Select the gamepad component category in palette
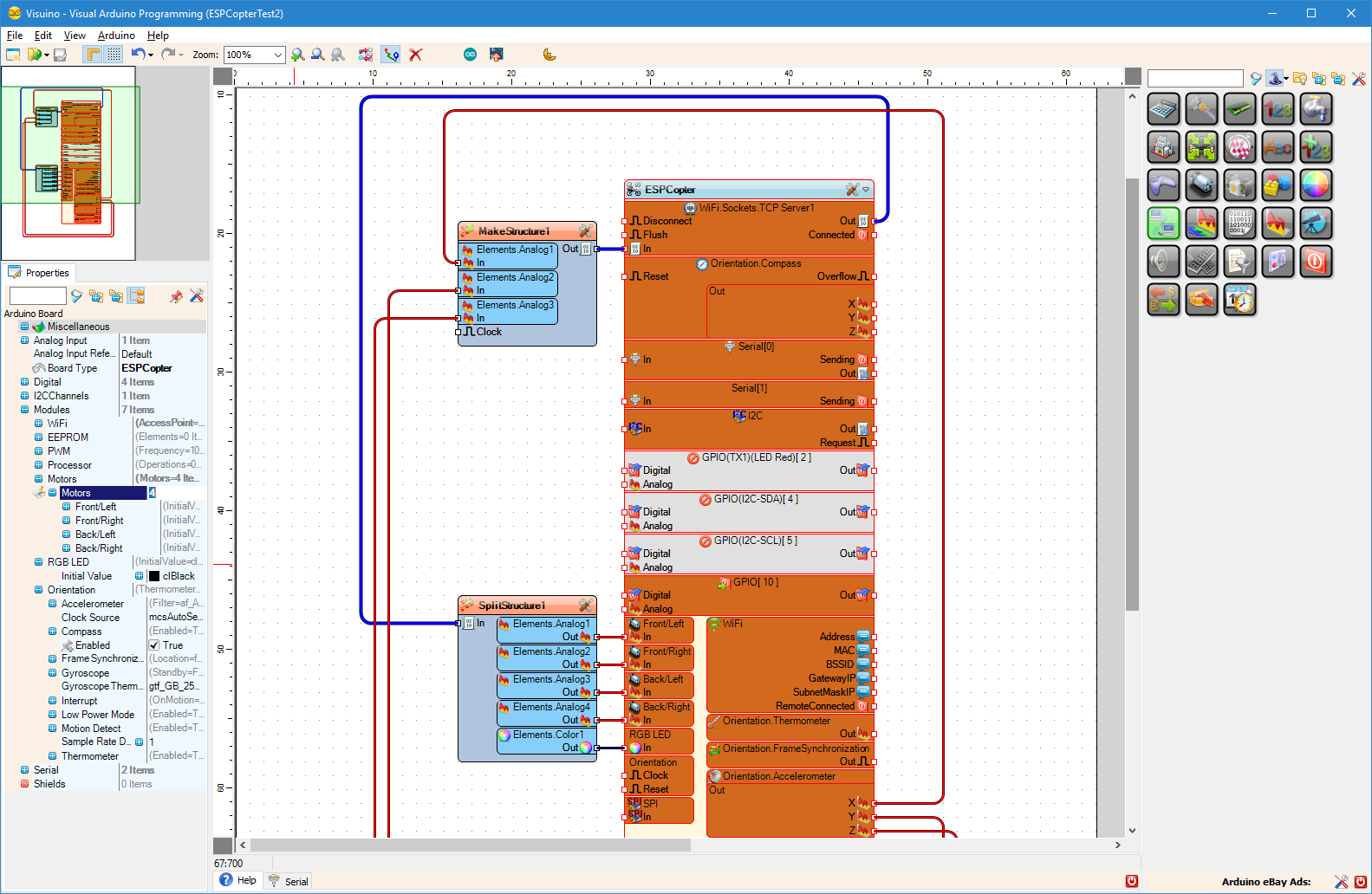This screenshot has width=1372, height=894. coord(1163,185)
